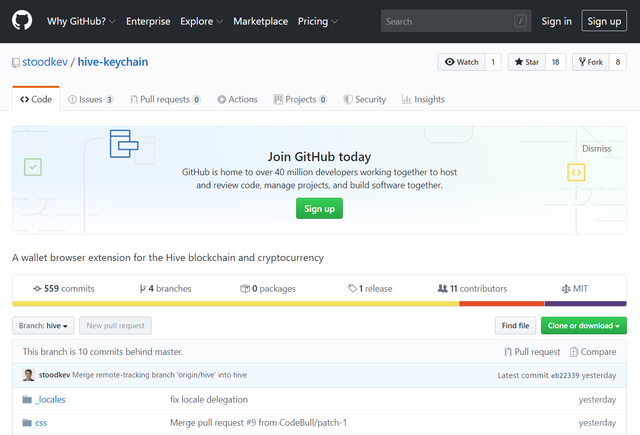This screenshot has width=640, height=435.
Task: View the 11 contributors
Action: tap(472, 289)
